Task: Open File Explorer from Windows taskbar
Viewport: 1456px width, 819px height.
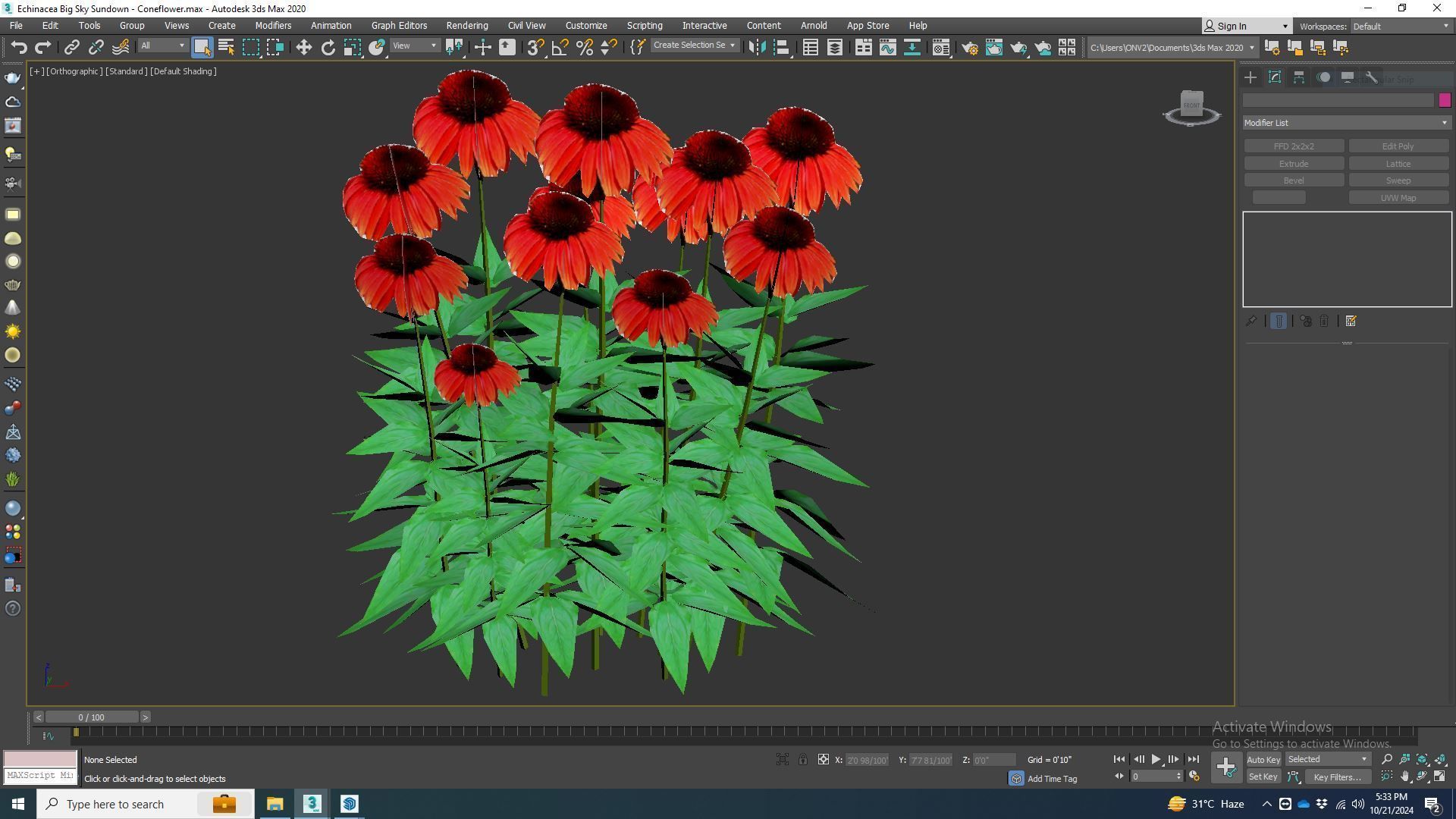Action: tap(275, 804)
